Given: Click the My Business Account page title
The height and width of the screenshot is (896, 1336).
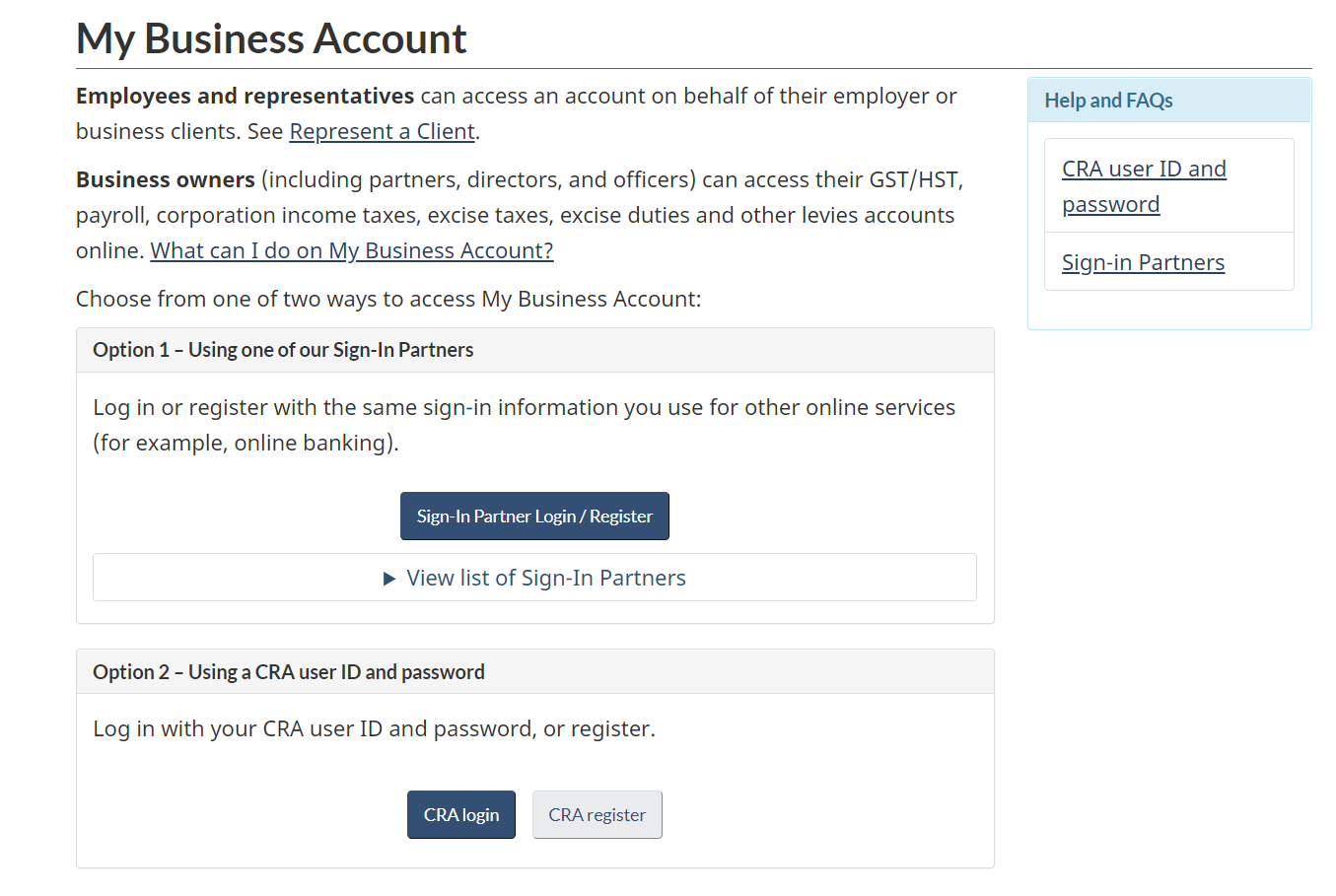Looking at the screenshot, I should coord(271,39).
